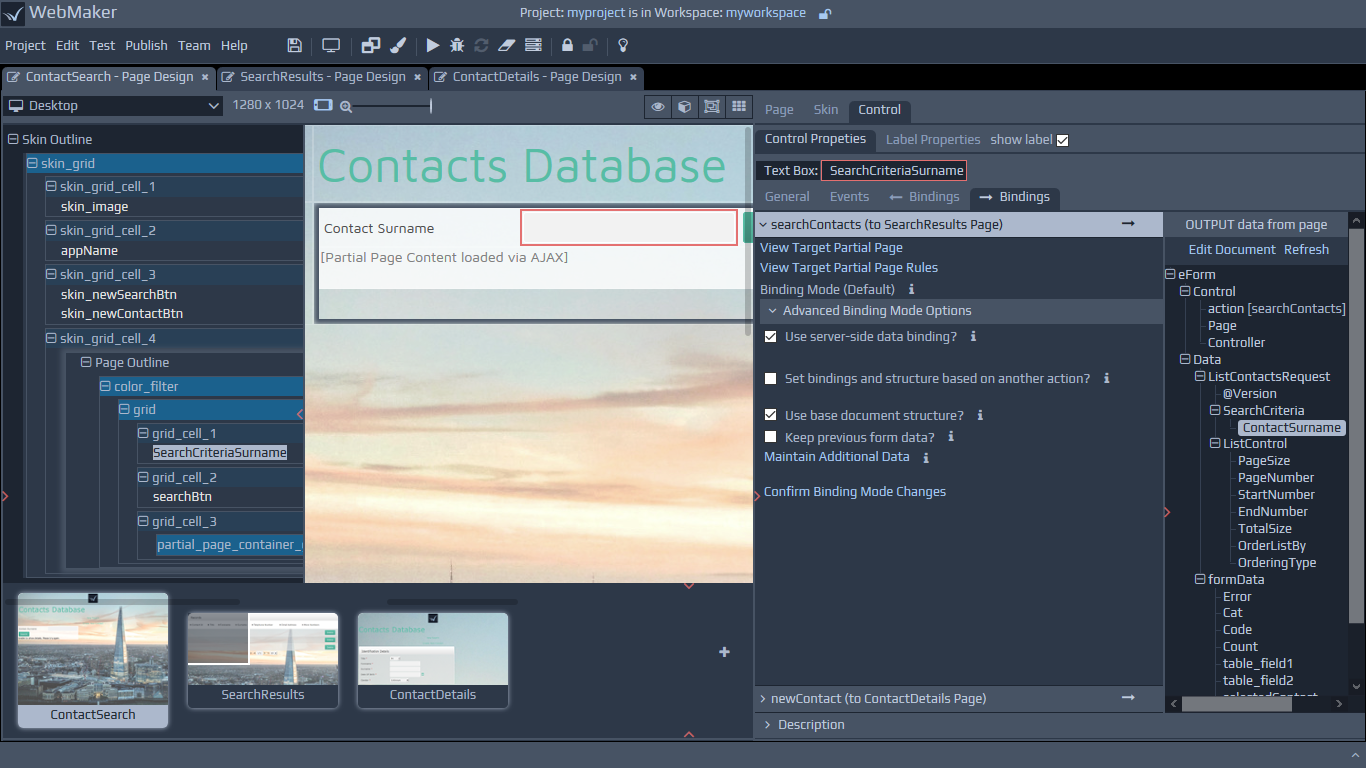Click the lightbulb icon in toolbar
The height and width of the screenshot is (768, 1366).
pyautogui.click(x=622, y=45)
